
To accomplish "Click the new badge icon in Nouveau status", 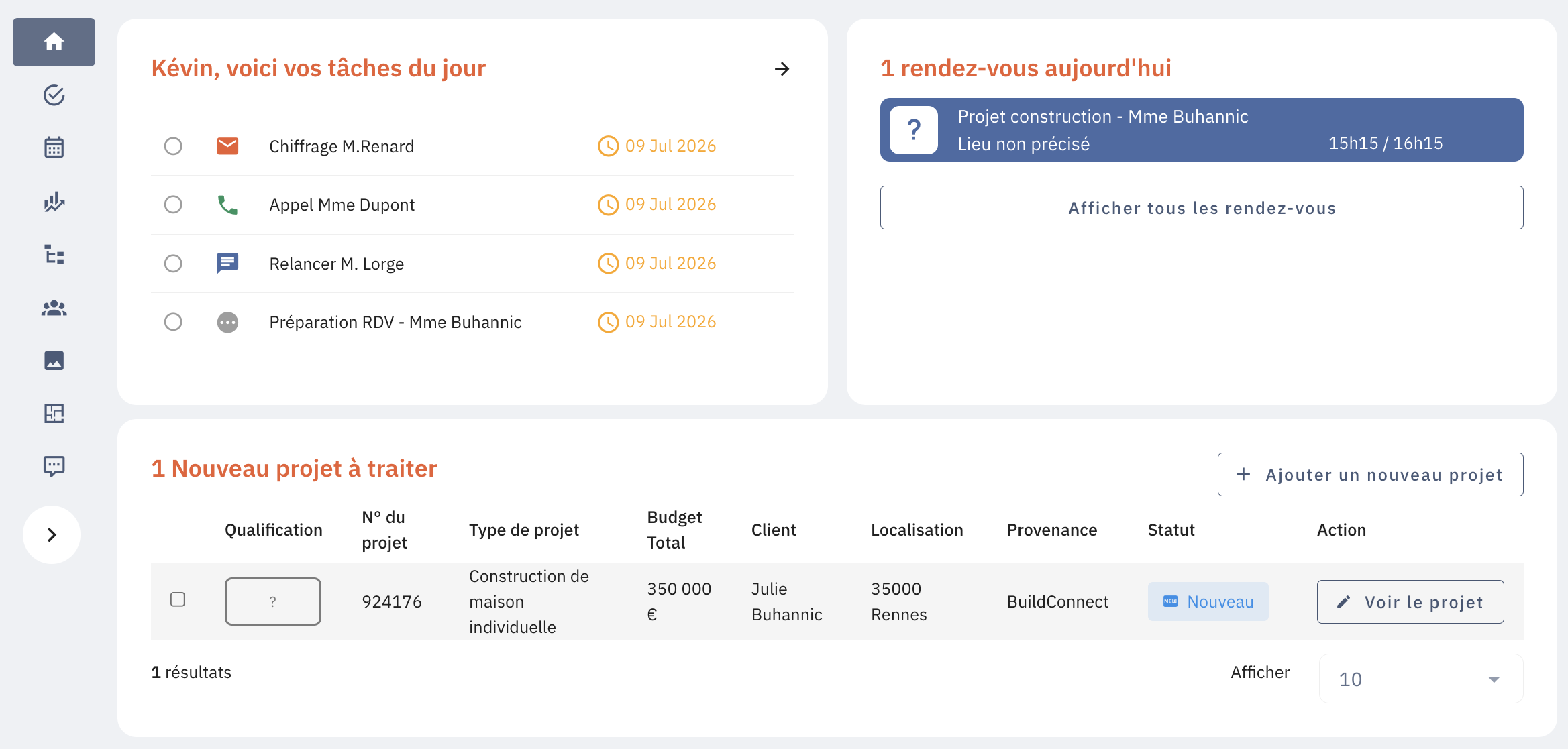I will [x=1170, y=601].
